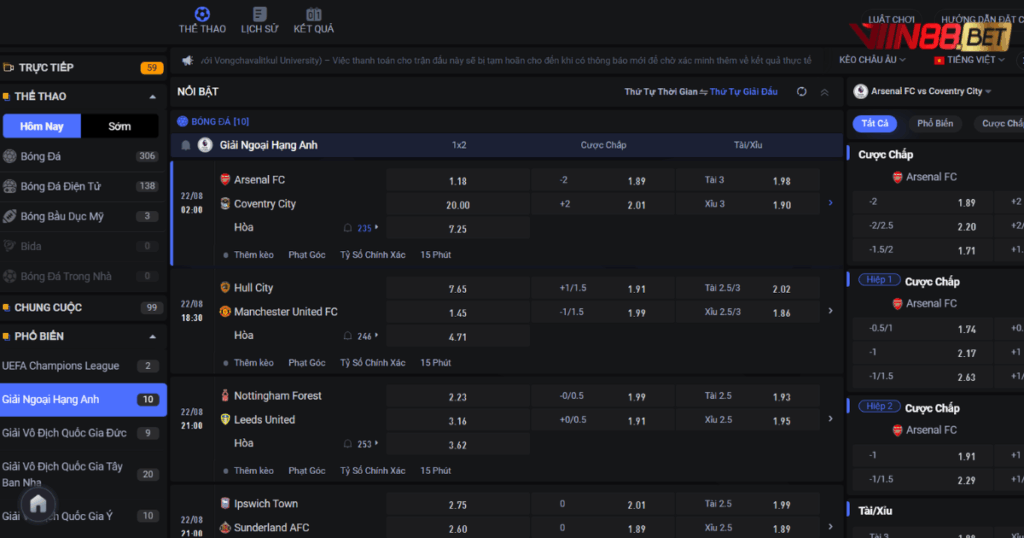Image resolution: width=1024 pixels, height=538 pixels.
Task: Open the floating home button
Action: point(39,503)
